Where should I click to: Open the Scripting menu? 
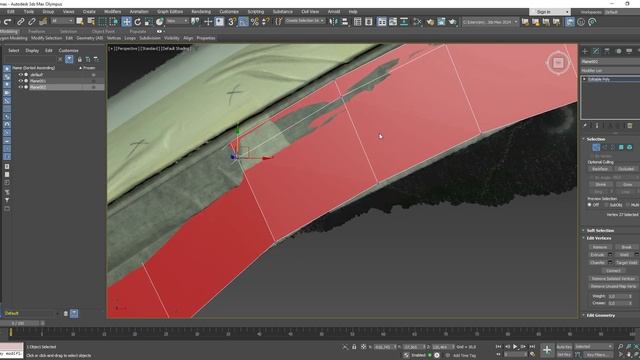coord(256,12)
